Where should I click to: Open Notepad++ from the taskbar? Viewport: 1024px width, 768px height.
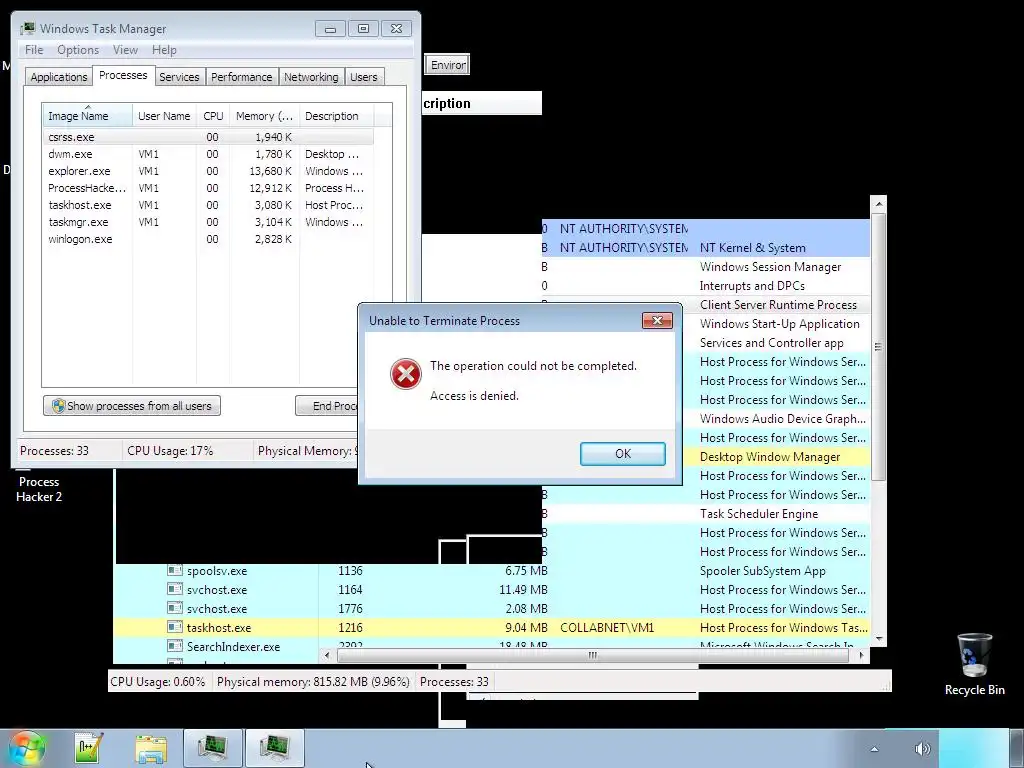click(88, 748)
